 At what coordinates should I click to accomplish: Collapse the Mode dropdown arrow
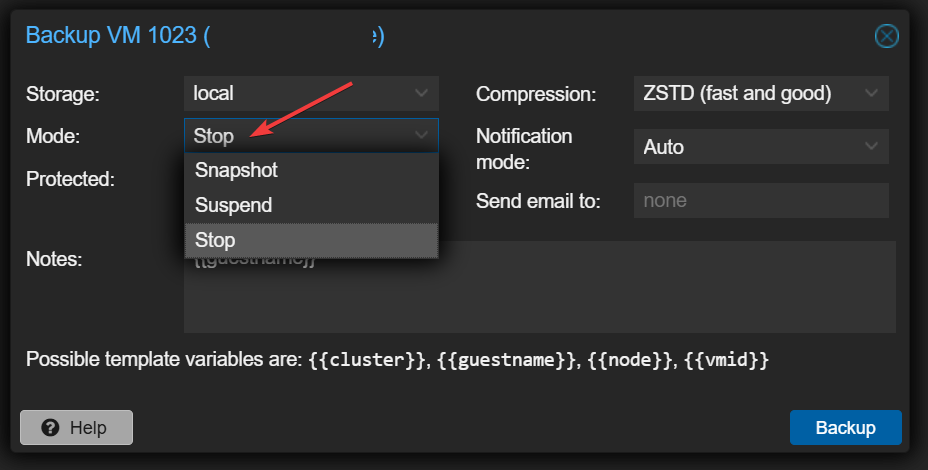pyautogui.click(x=422, y=135)
